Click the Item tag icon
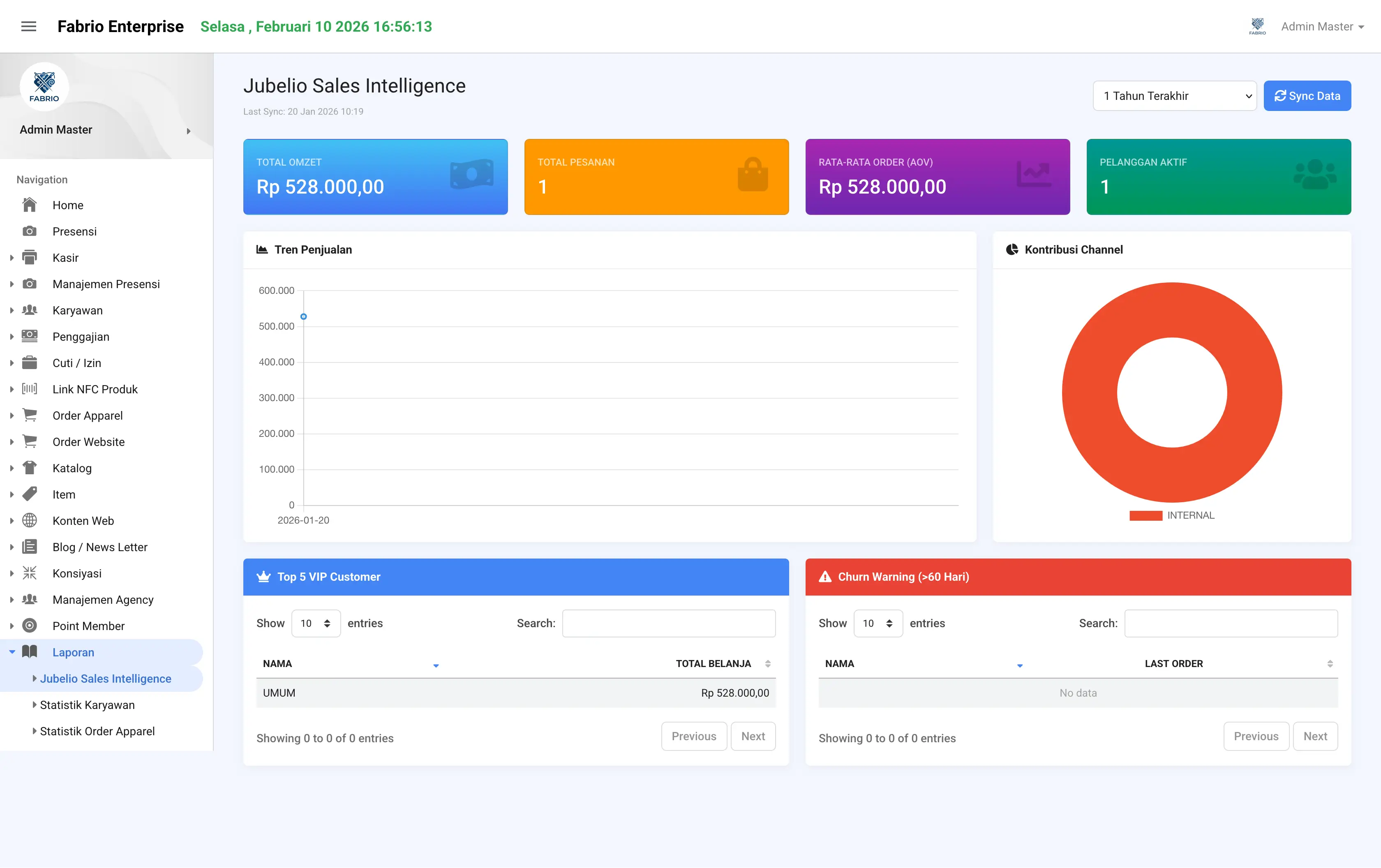Viewport: 1381px width, 868px height. tap(29, 494)
